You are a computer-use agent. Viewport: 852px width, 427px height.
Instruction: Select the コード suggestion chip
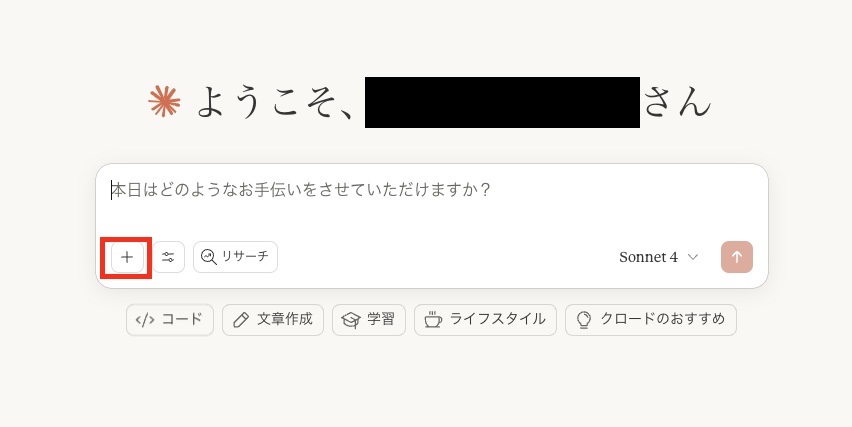coord(170,320)
